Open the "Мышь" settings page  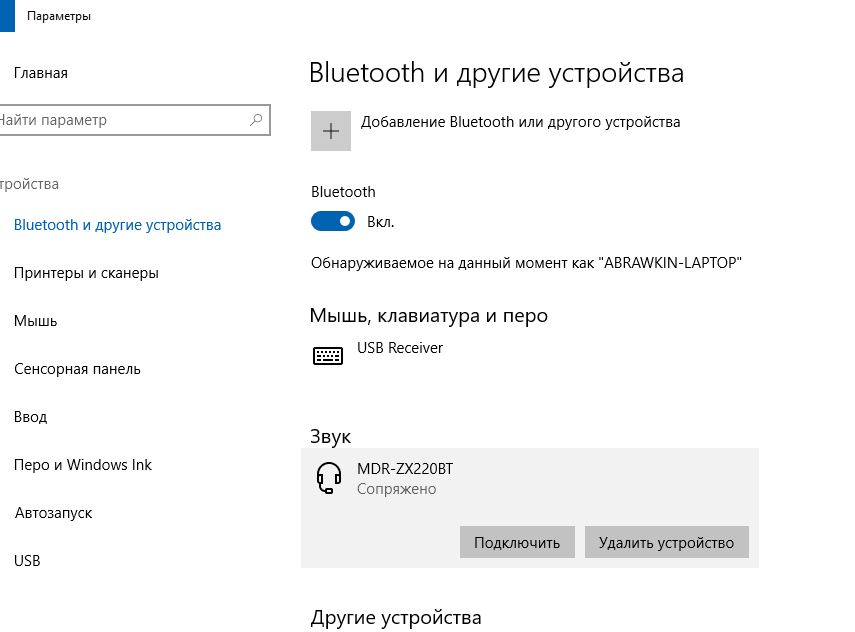[36, 321]
